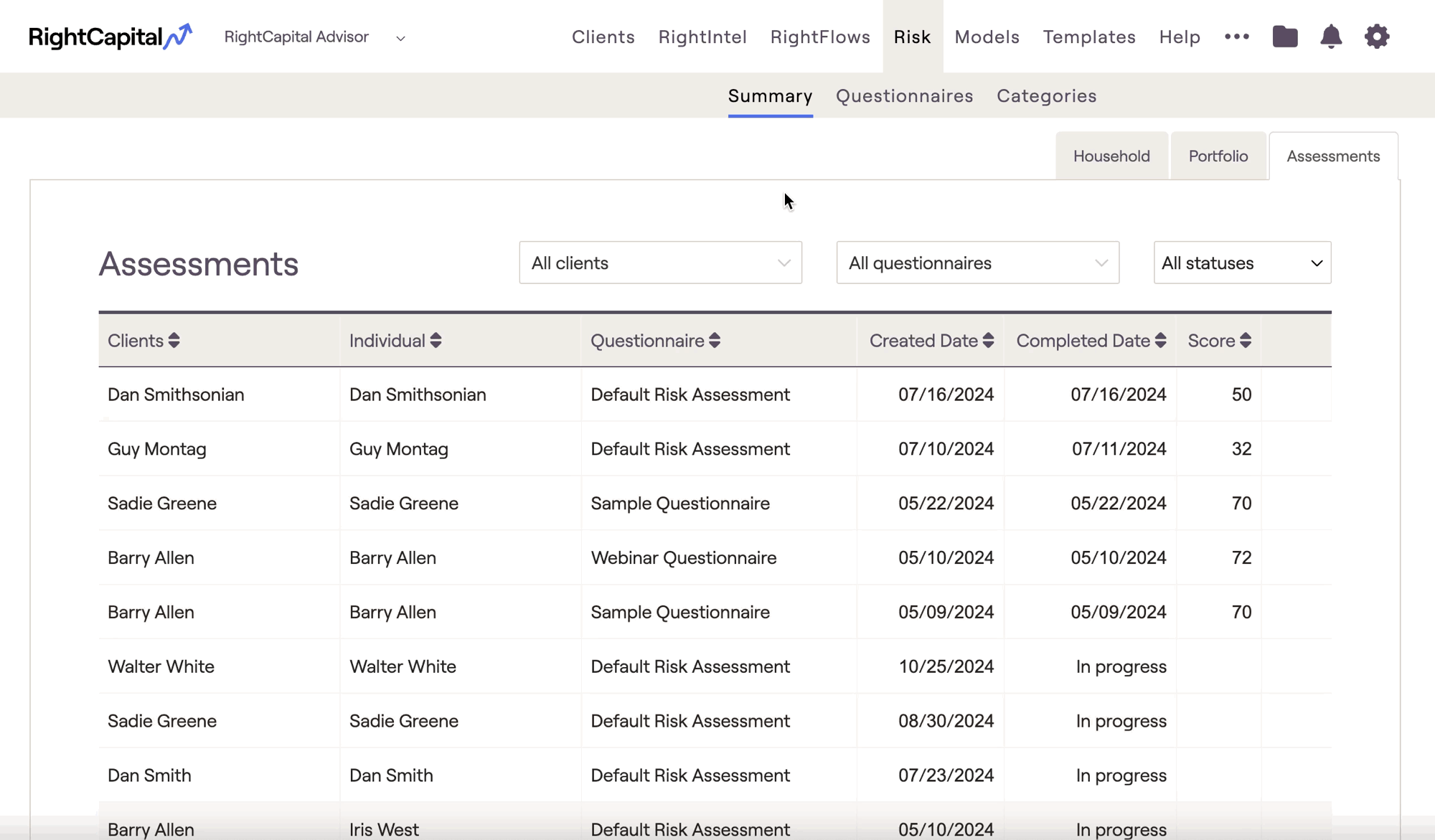Screen dimensions: 1435x840
Task: Expand the RightCapital Advisor account dropdown
Action: tap(400, 38)
